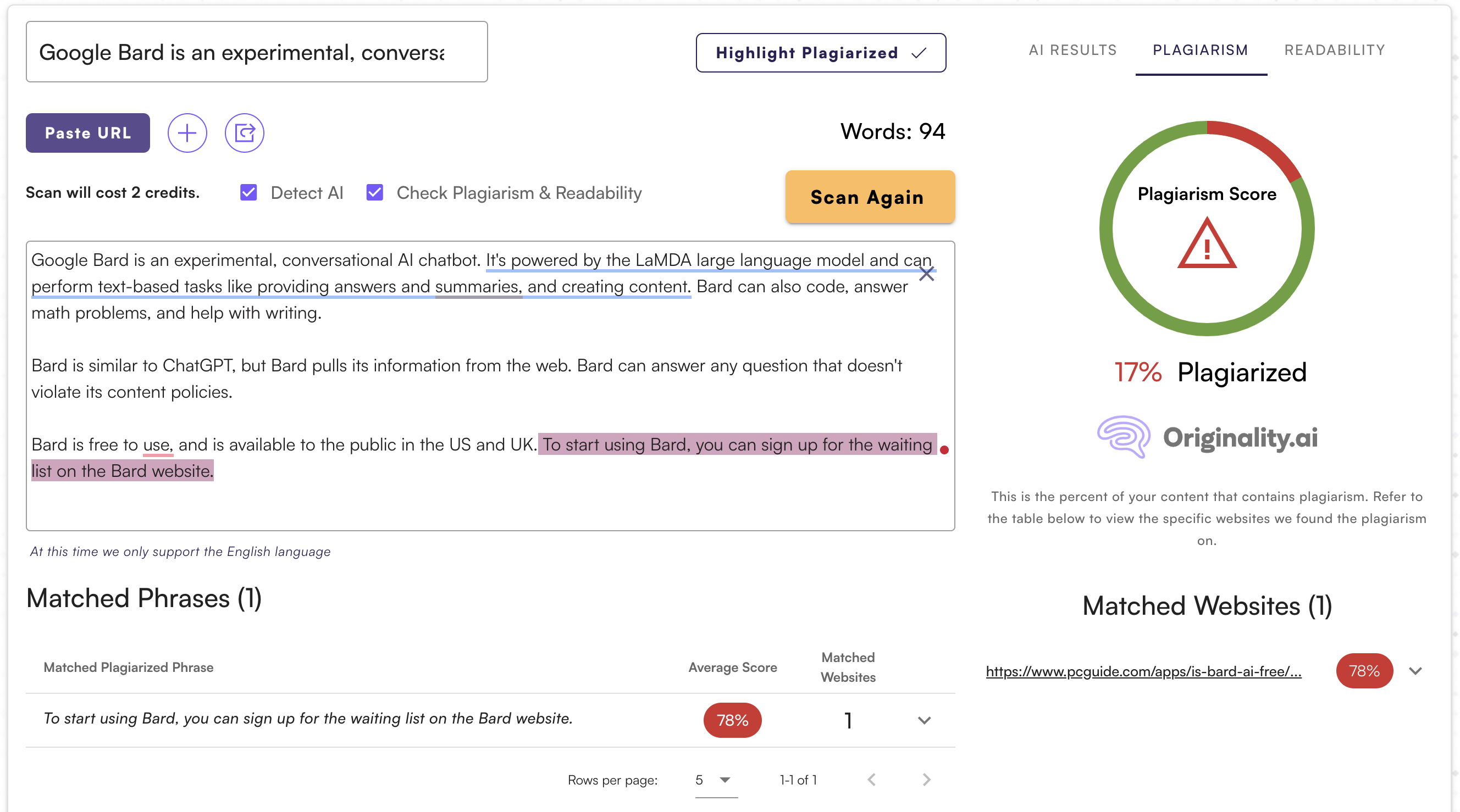Click the matched phrase "To start using Bard..." row

point(490,720)
